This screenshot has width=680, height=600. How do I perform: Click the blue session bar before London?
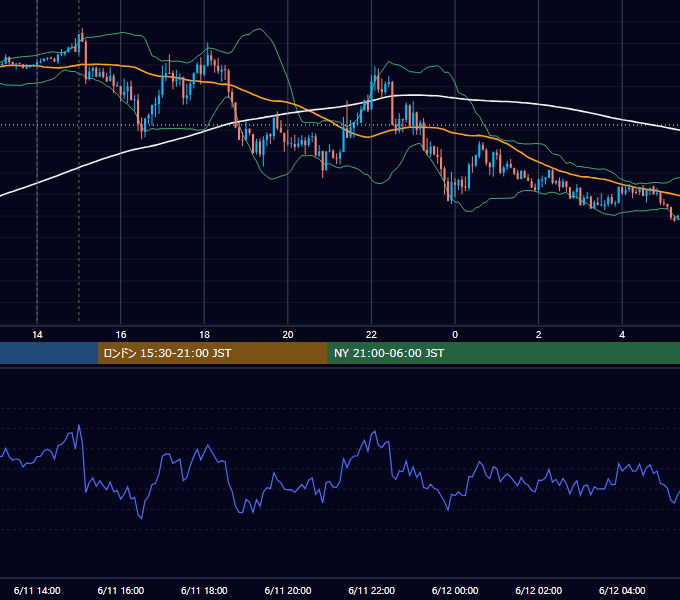pyautogui.click(x=49, y=353)
